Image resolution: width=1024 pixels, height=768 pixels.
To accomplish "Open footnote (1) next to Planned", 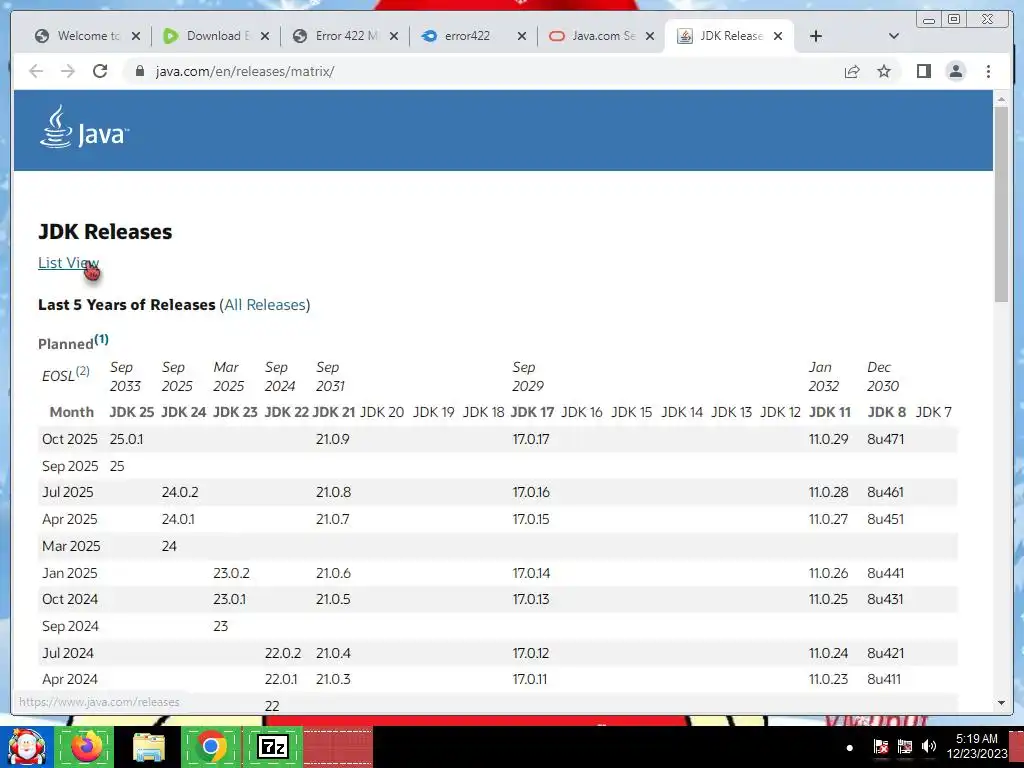I will coord(101,339).
